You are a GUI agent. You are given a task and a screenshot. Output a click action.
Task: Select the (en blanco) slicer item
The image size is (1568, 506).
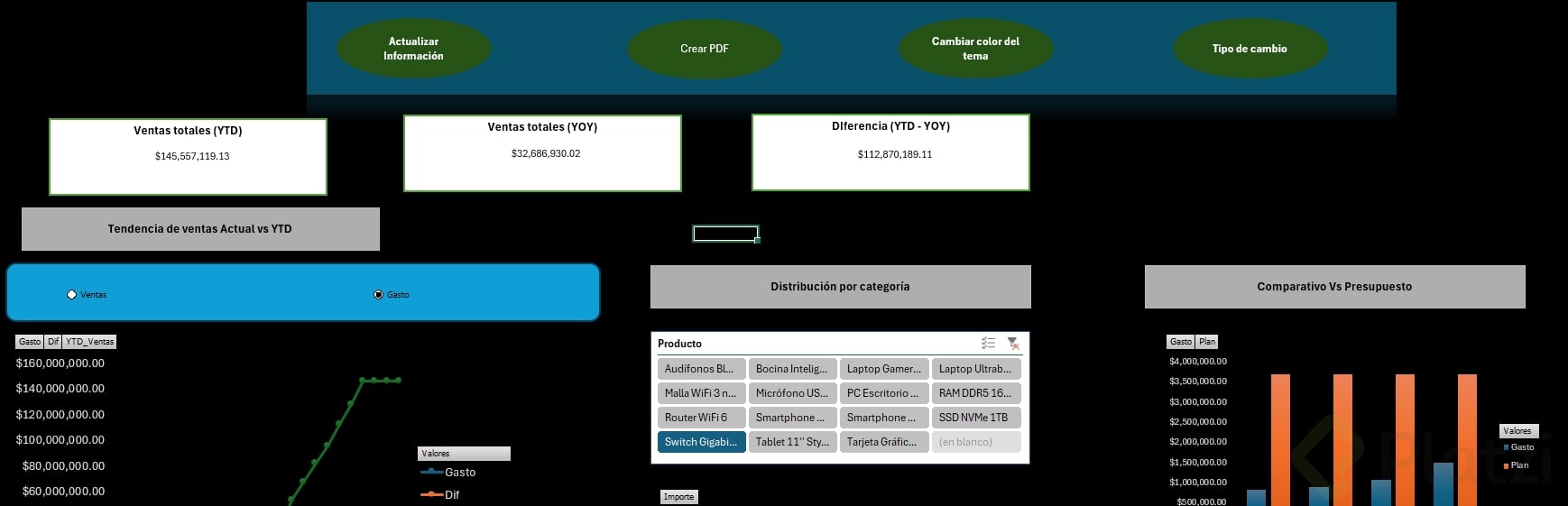976,442
